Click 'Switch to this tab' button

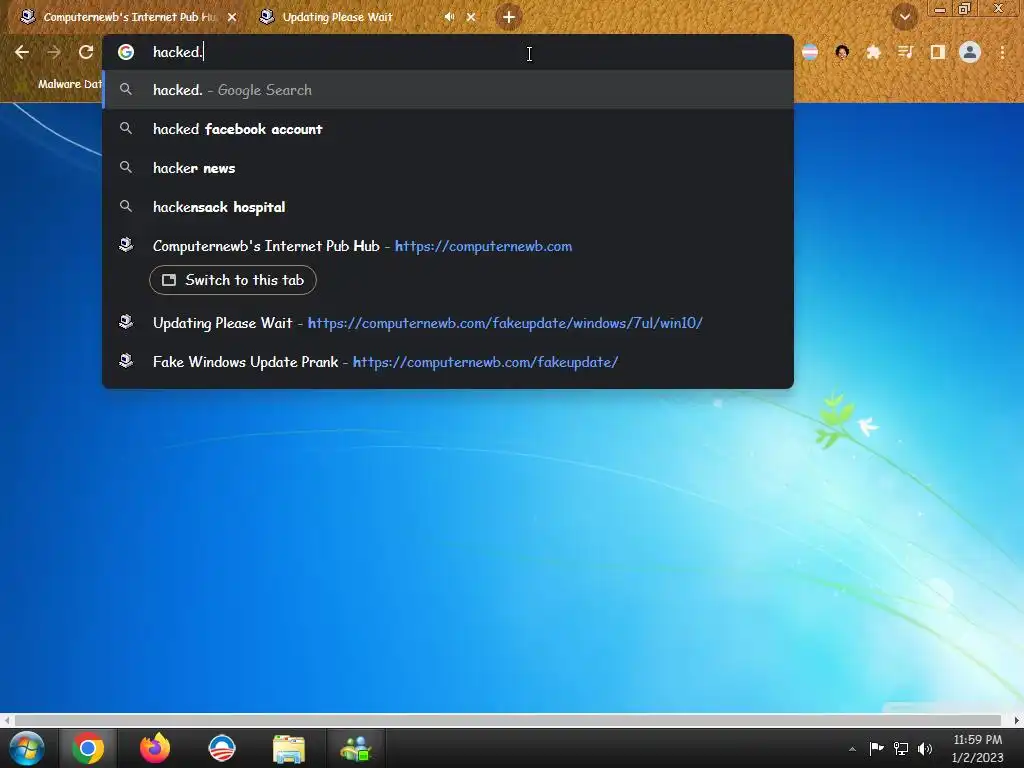coord(232,280)
